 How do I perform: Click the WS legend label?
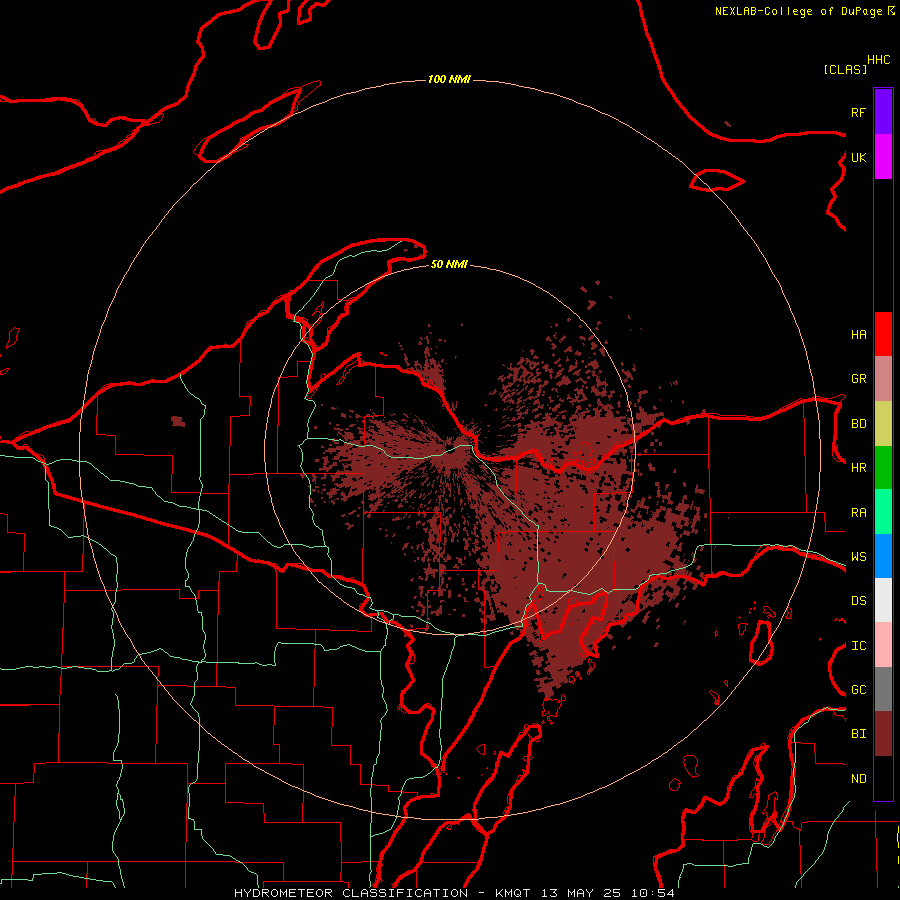pos(859,557)
